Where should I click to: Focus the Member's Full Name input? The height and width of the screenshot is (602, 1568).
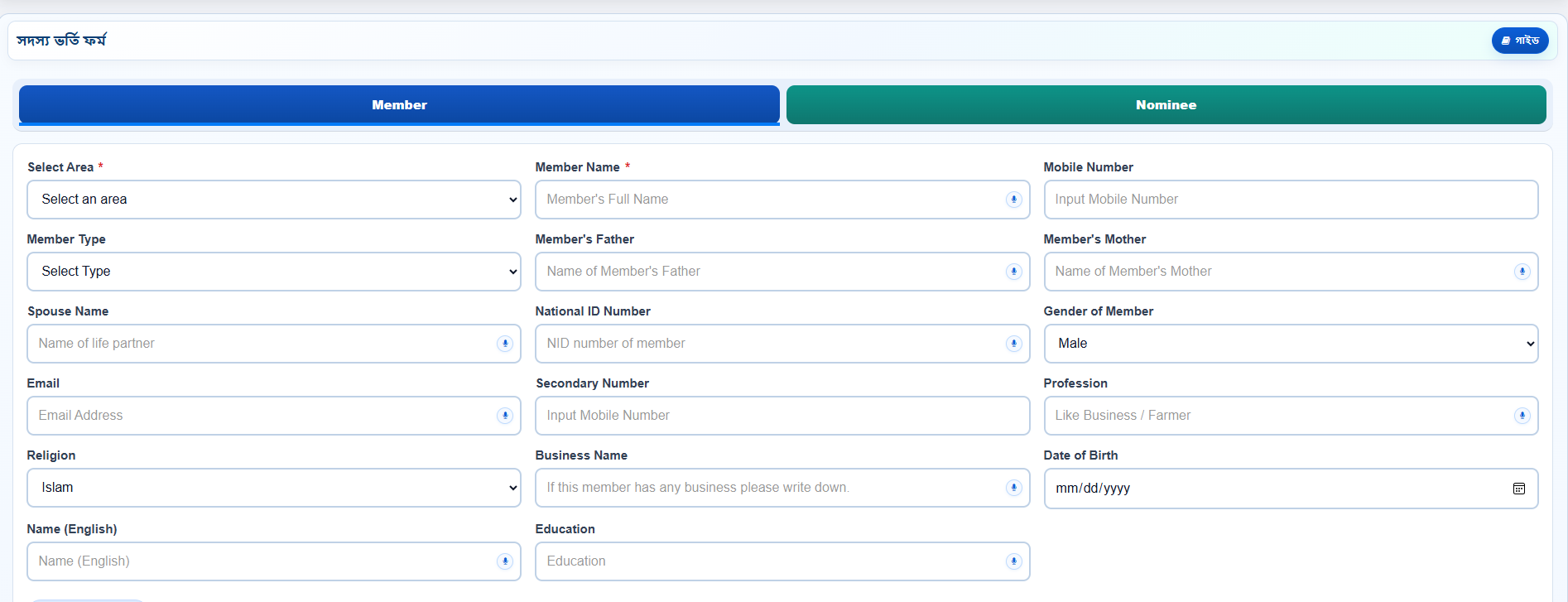click(x=782, y=200)
